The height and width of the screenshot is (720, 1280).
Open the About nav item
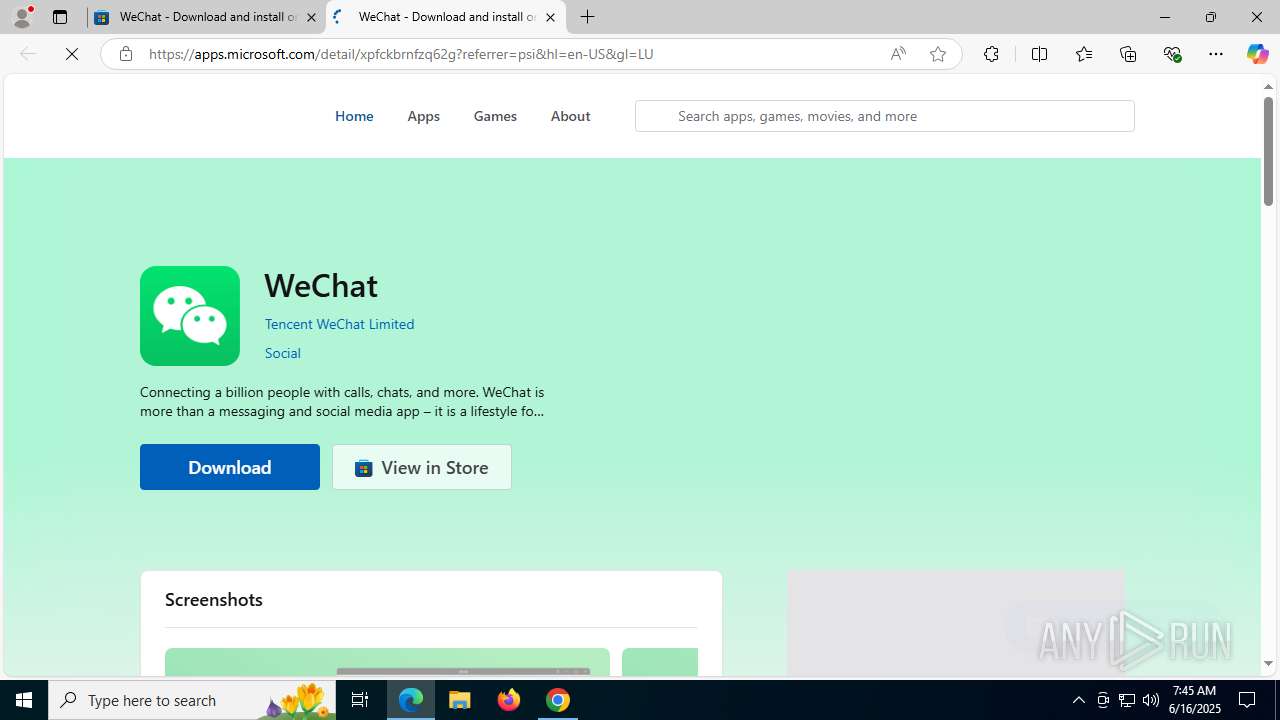coord(570,116)
